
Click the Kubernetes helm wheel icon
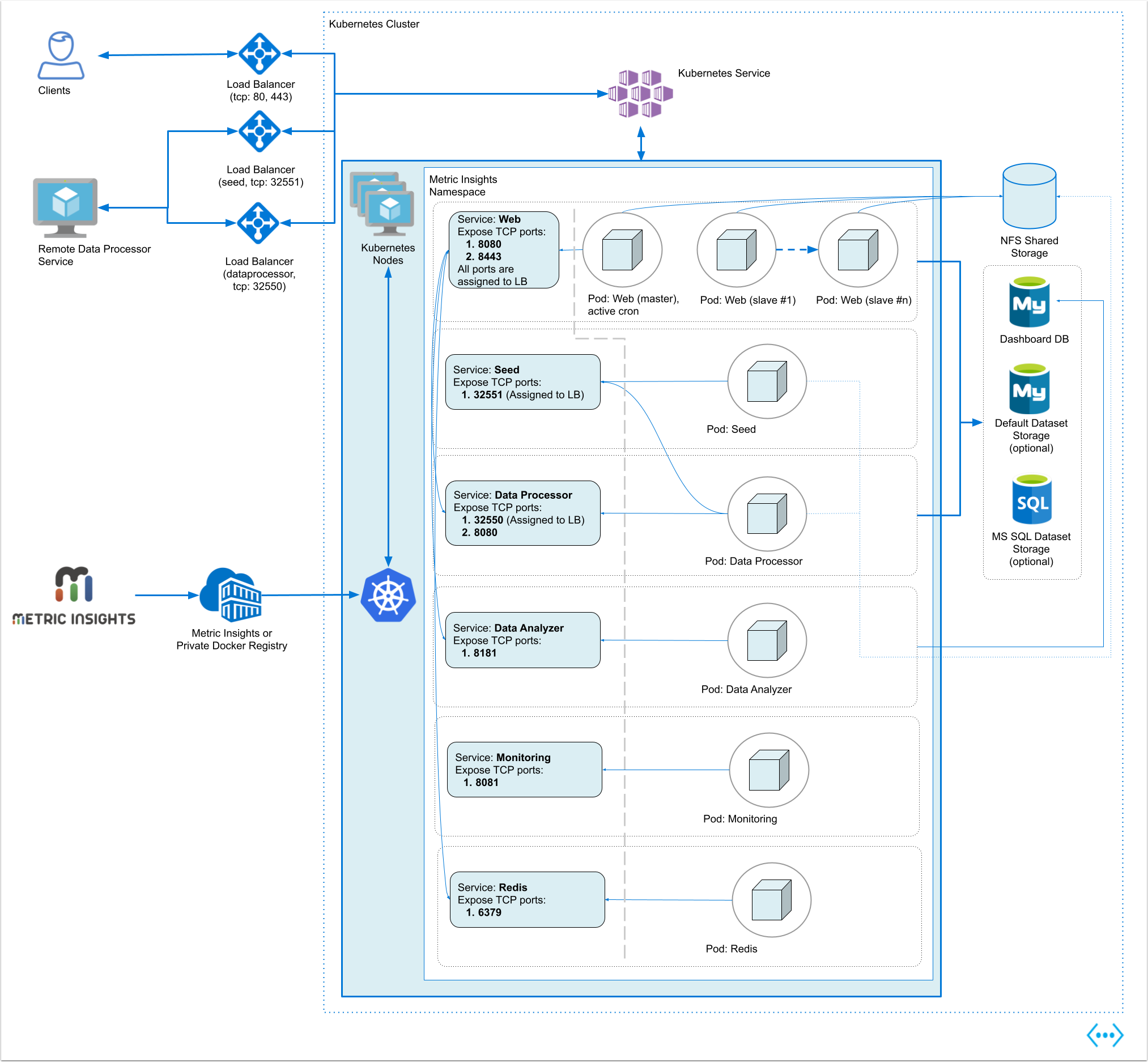coord(388,596)
